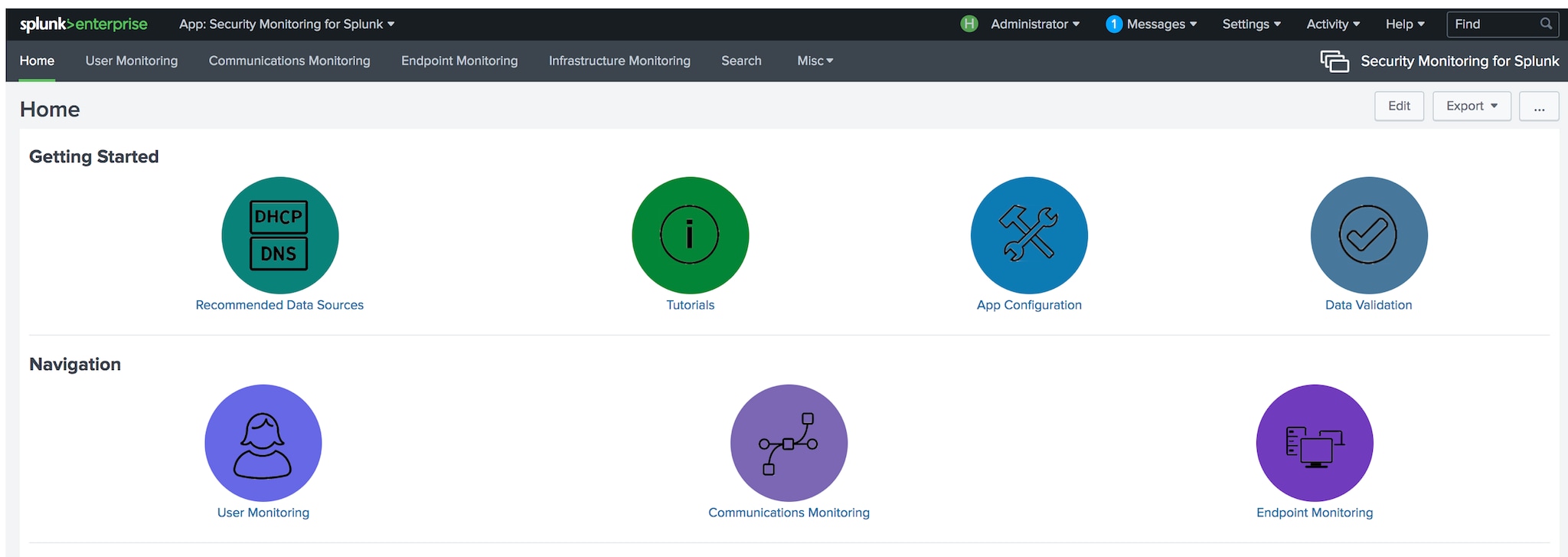Screen dimensions: 1568x557
Task: Open the Endpoint Monitoring computers icon
Action: (1315, 443)
